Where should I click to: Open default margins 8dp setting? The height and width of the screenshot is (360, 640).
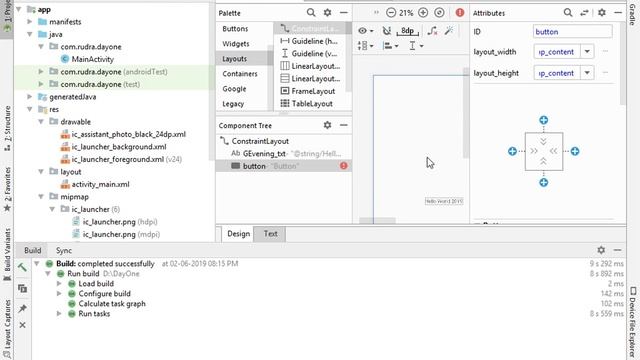tap(407, 31)
